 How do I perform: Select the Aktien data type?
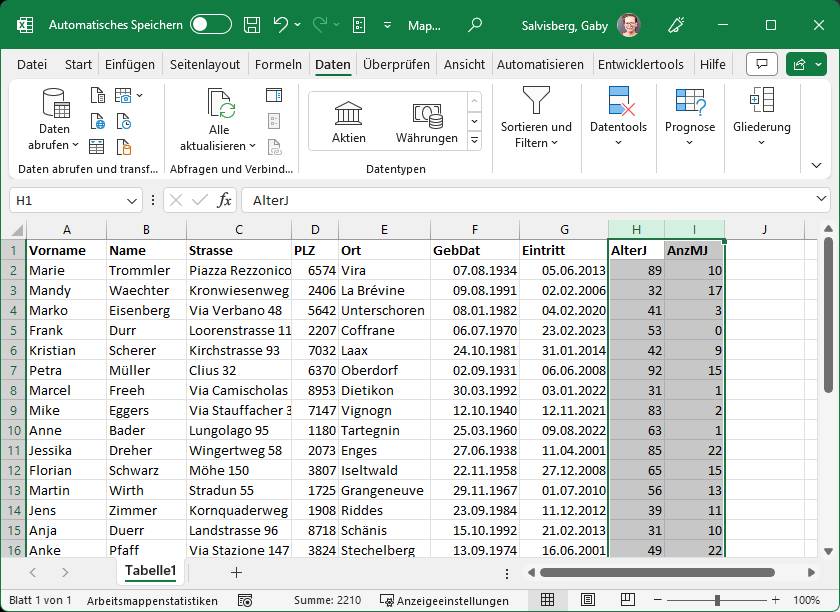(x=349, y=122)
